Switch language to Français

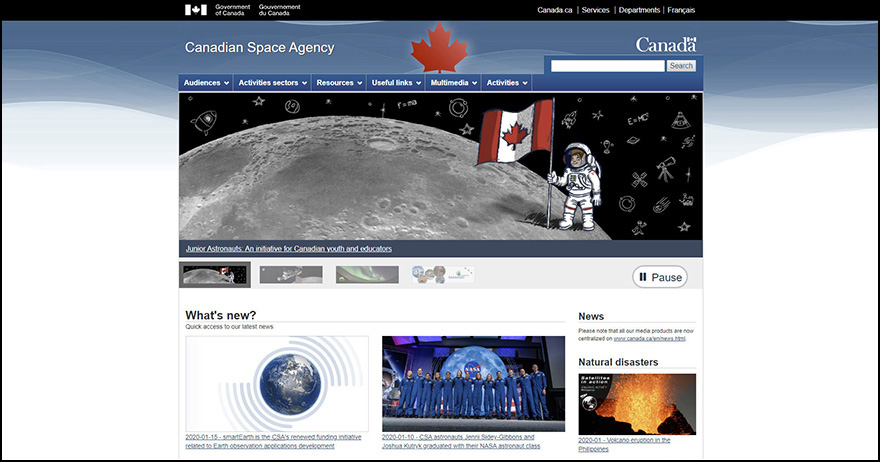681,10
